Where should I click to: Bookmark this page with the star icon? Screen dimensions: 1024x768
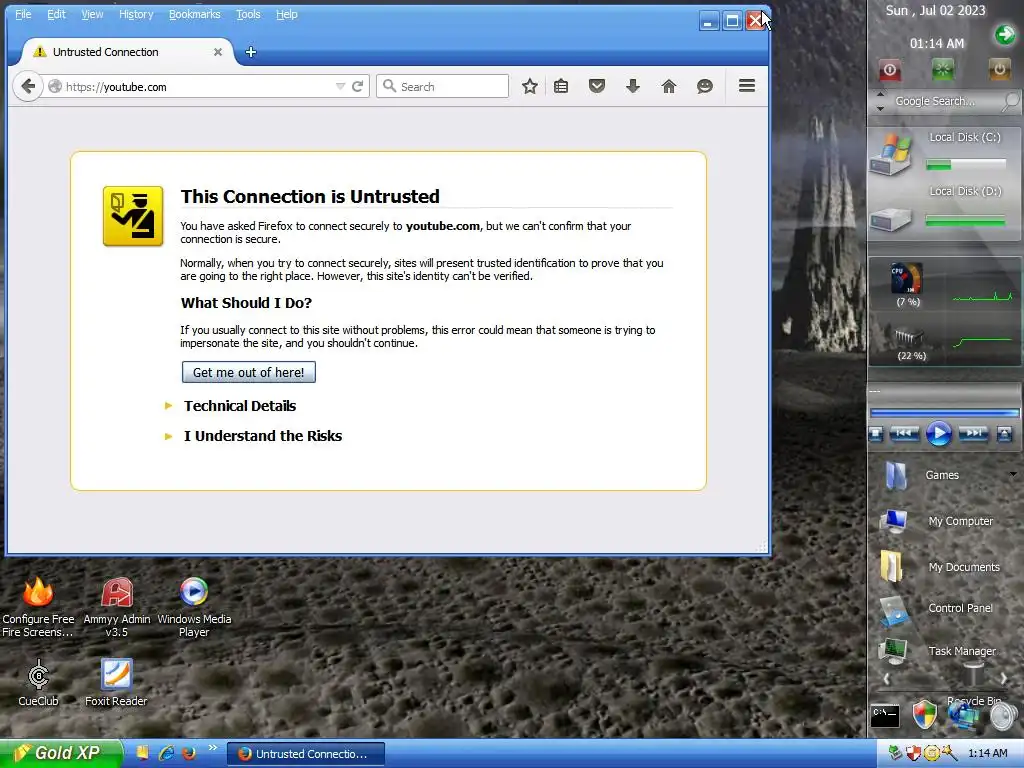[530, 86]
